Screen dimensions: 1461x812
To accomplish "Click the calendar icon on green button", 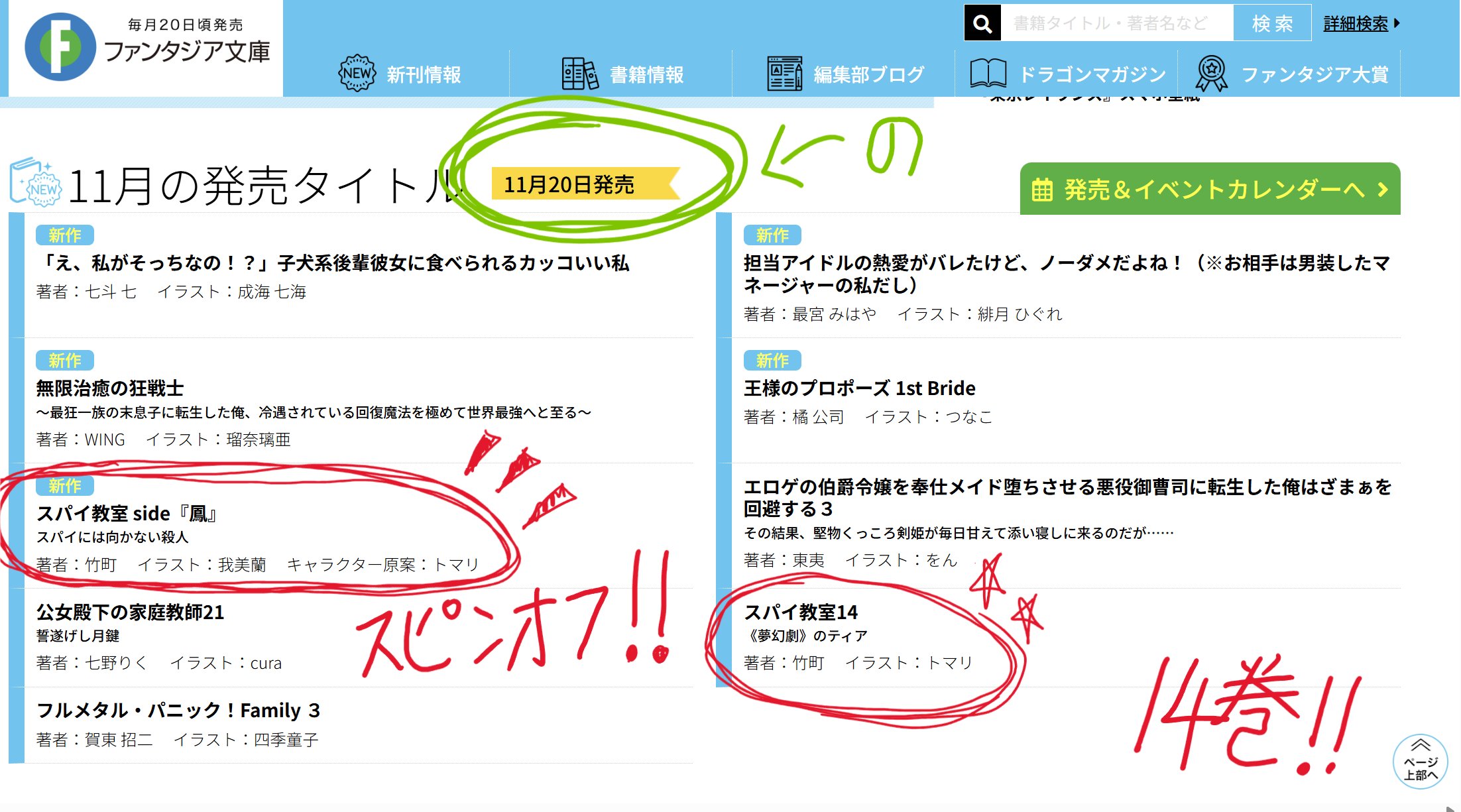I will (1041, 190).
